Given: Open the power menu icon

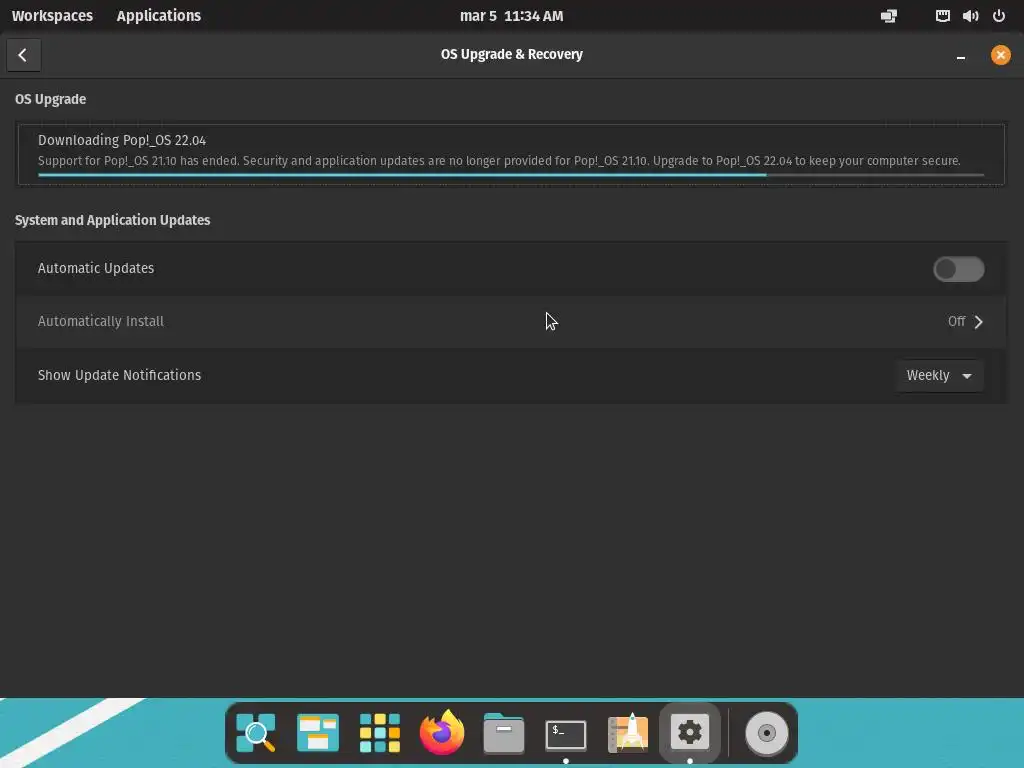Looking at the screenshot, I should click(x=999, y=16).
